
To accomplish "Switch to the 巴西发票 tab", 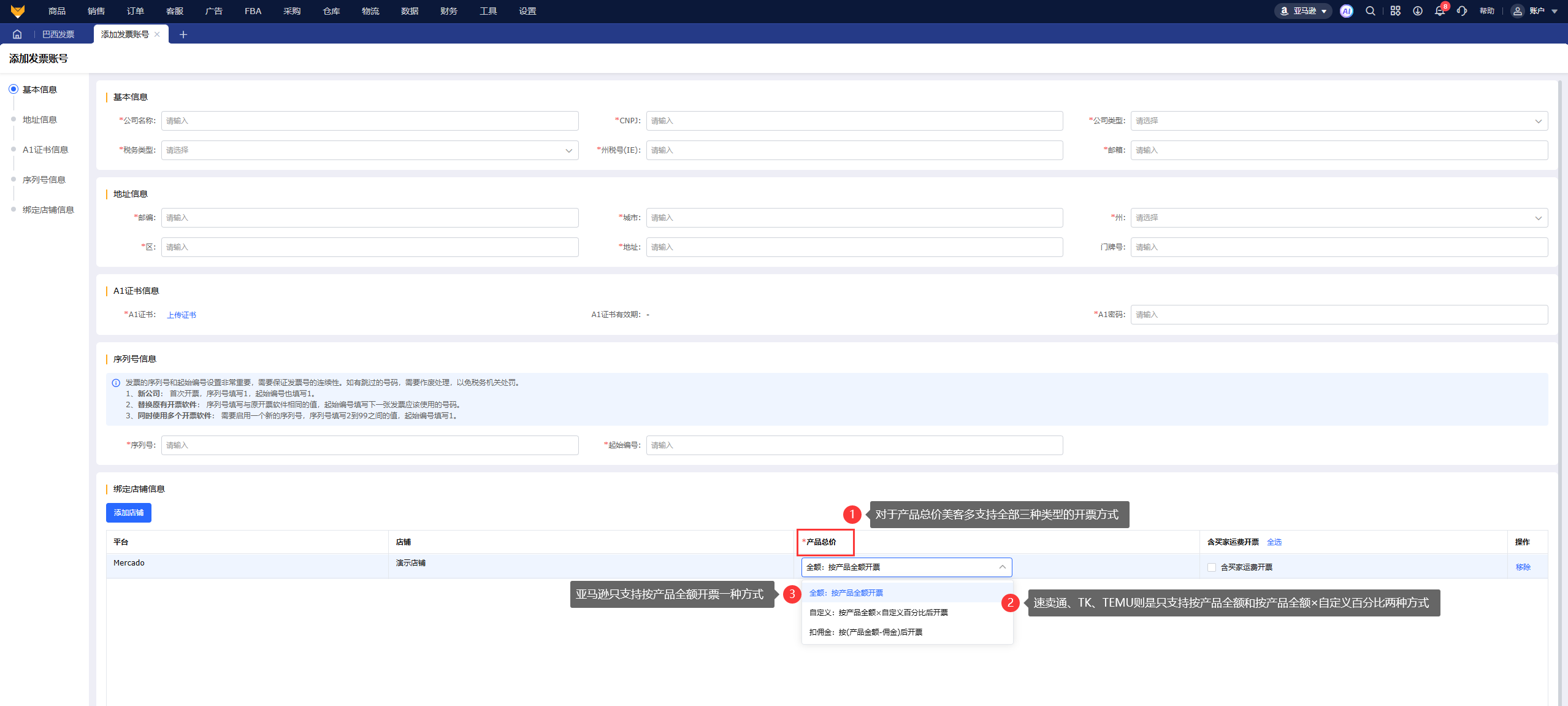I will tap(58, 34).
